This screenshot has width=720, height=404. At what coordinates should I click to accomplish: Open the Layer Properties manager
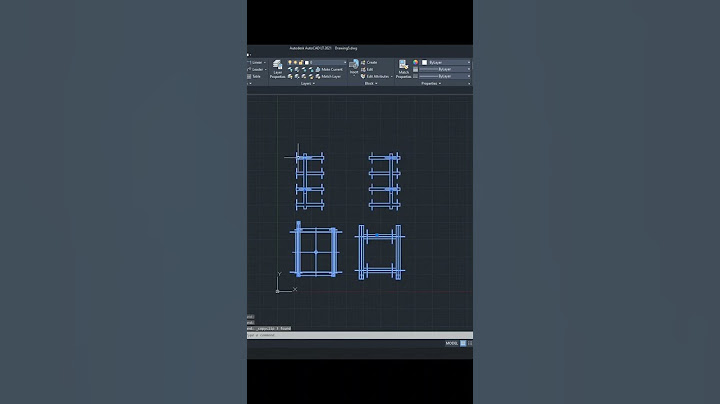click(278, 68)
